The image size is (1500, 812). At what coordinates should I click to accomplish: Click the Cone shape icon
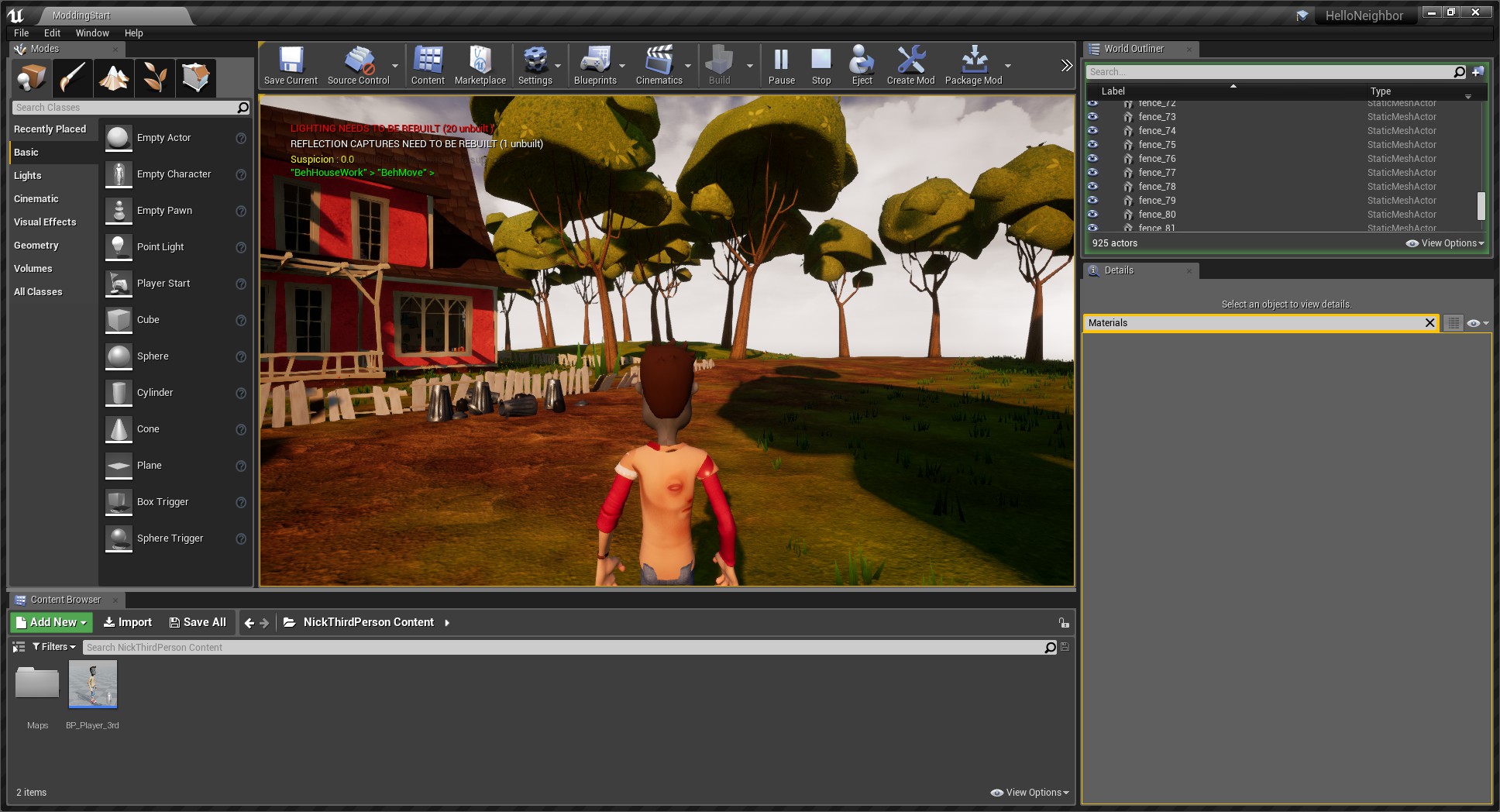119,429
